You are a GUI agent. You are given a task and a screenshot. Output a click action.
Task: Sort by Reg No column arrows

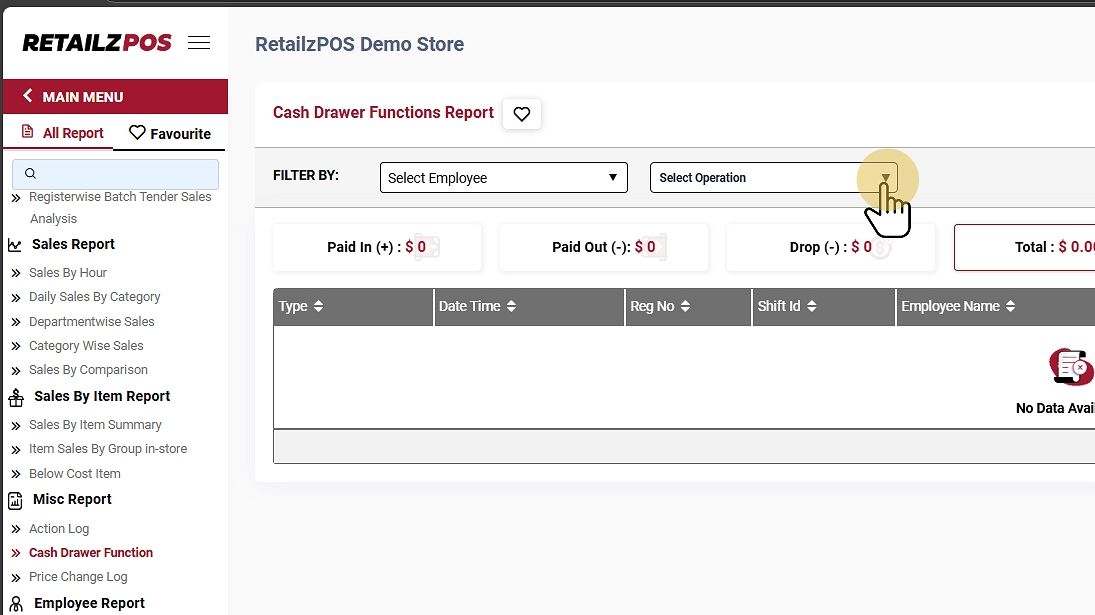686,307
